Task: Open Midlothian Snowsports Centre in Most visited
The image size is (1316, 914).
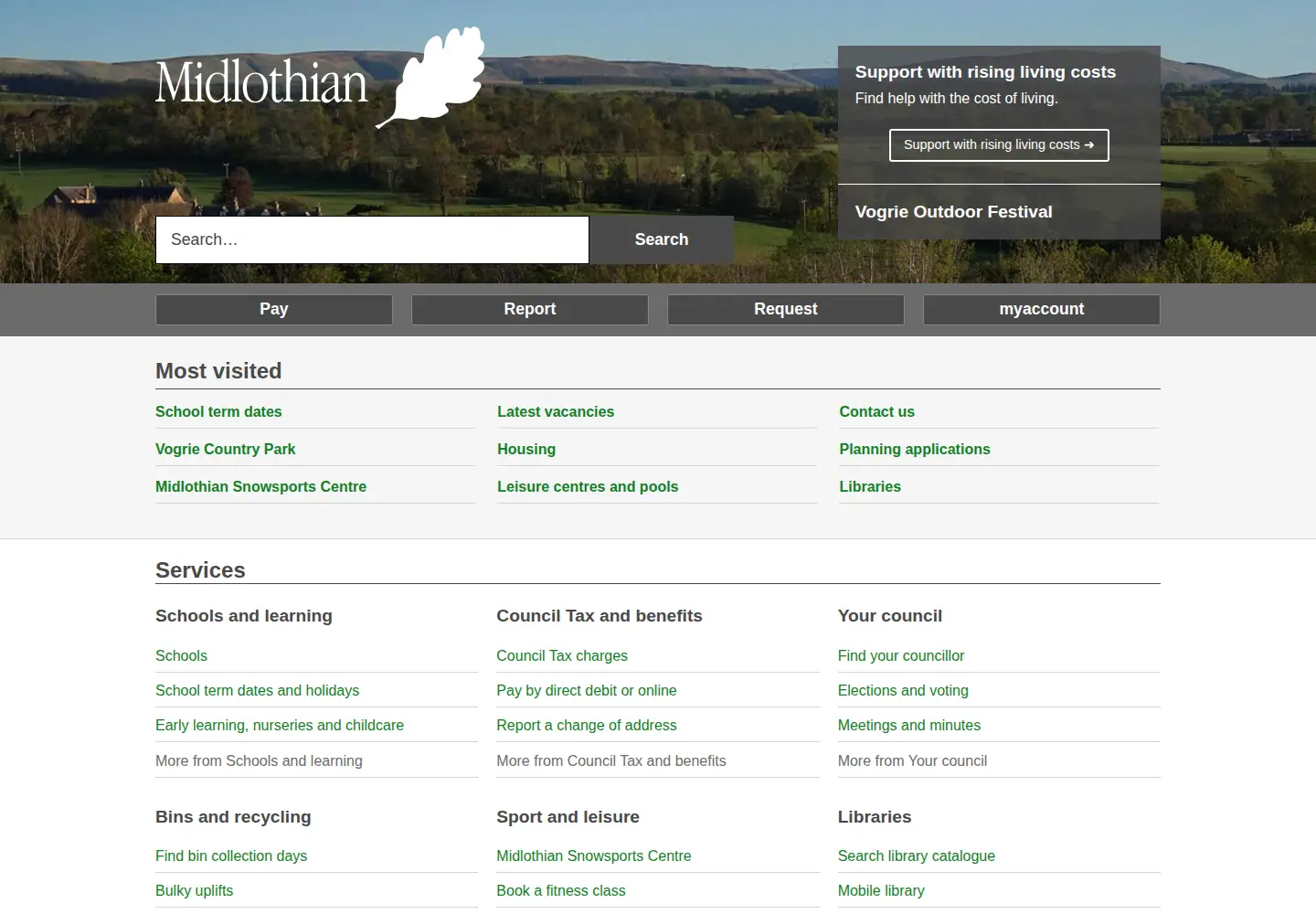Action: coord(260,487)
